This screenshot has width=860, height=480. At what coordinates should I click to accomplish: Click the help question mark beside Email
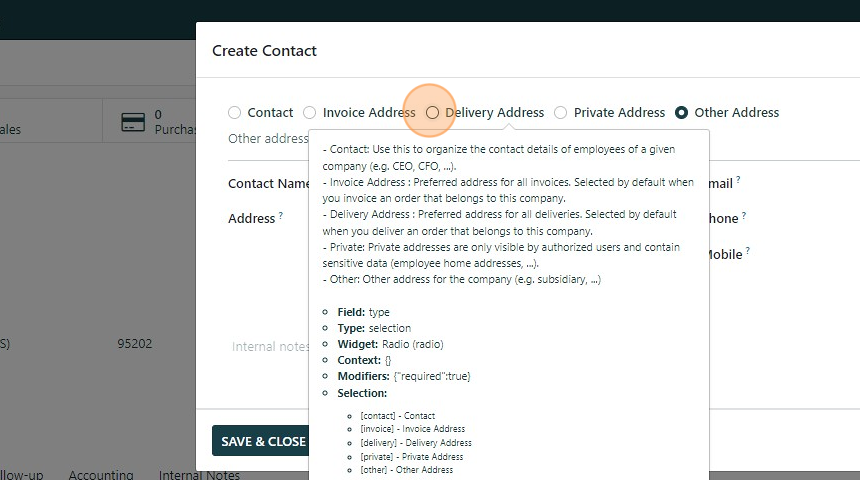pos(739,180)
